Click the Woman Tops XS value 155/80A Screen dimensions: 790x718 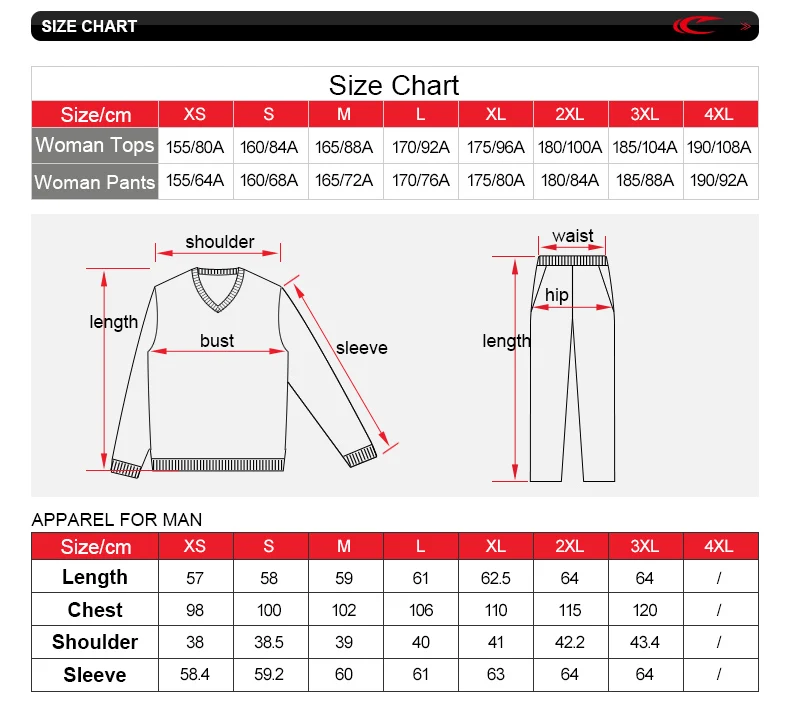point(195,147)
